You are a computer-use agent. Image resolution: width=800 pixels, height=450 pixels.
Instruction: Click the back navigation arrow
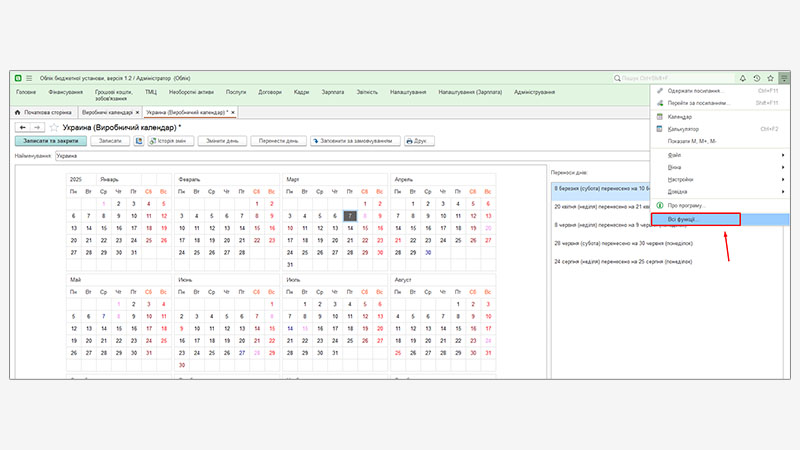pos(22,128)
